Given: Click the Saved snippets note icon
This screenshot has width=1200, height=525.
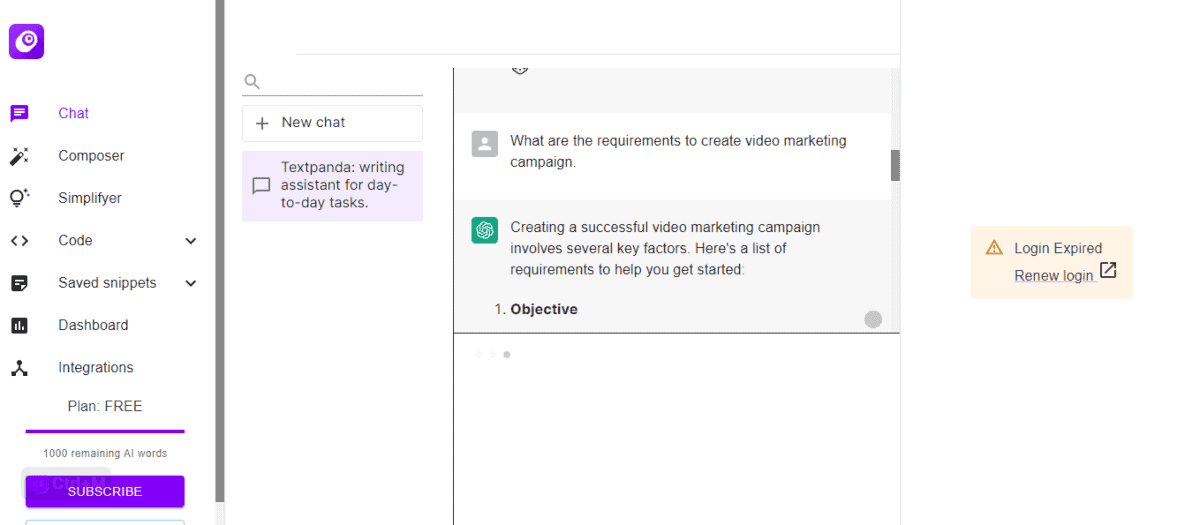Looking at the screenshot, I should coord(19,283).
